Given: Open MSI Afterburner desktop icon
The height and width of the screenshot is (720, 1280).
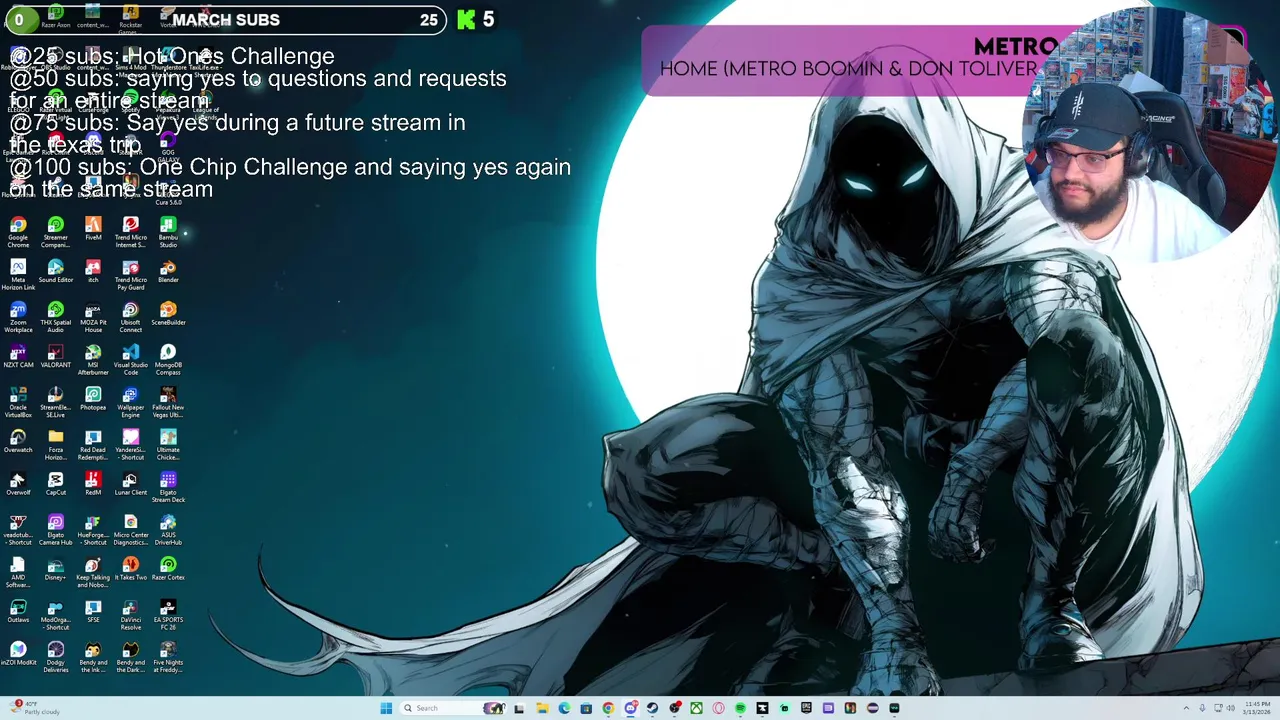Looking at the screenshot, I should coord(93,360).
